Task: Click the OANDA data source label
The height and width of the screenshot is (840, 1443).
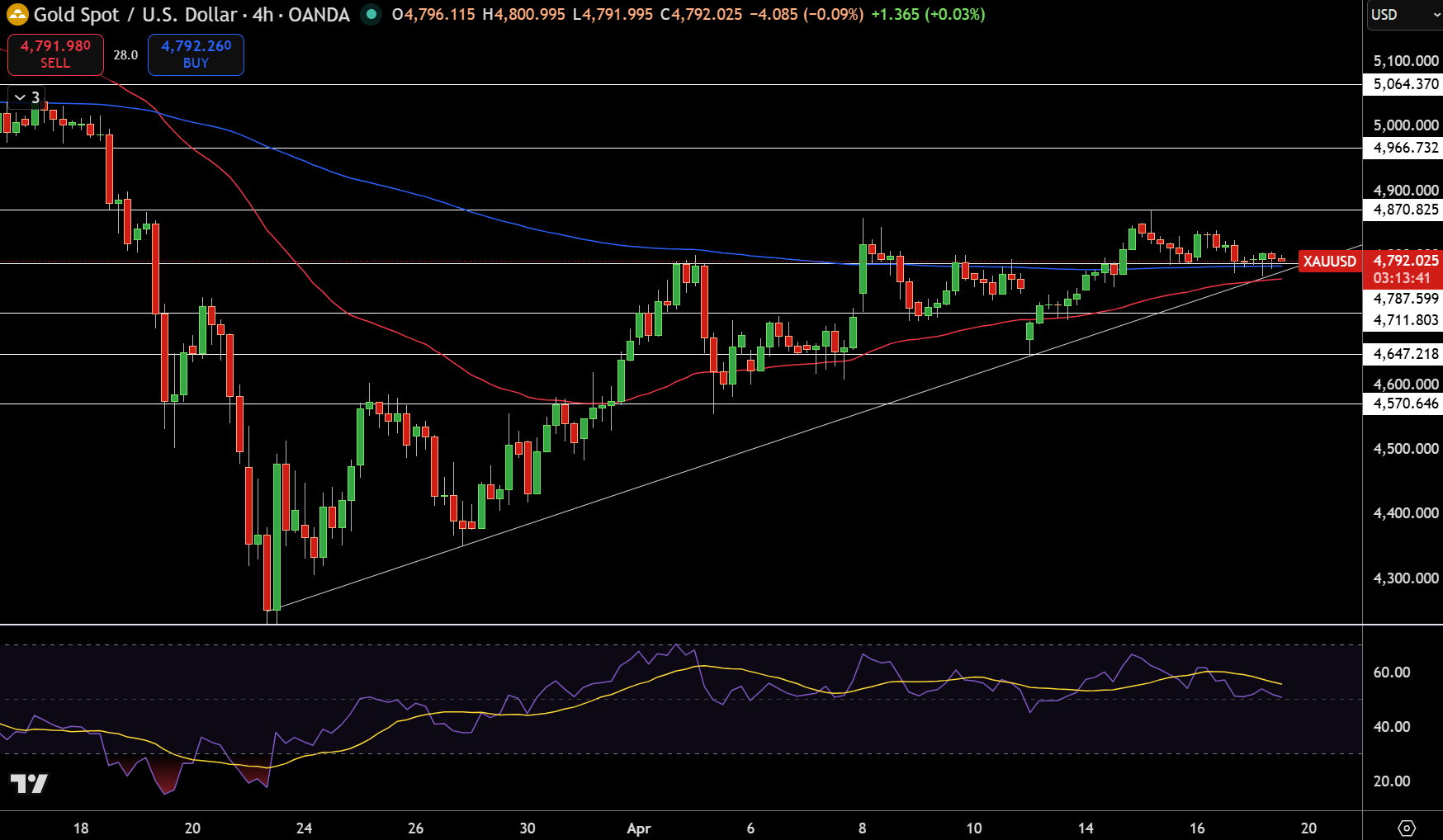Action: [x=319, y=14]
